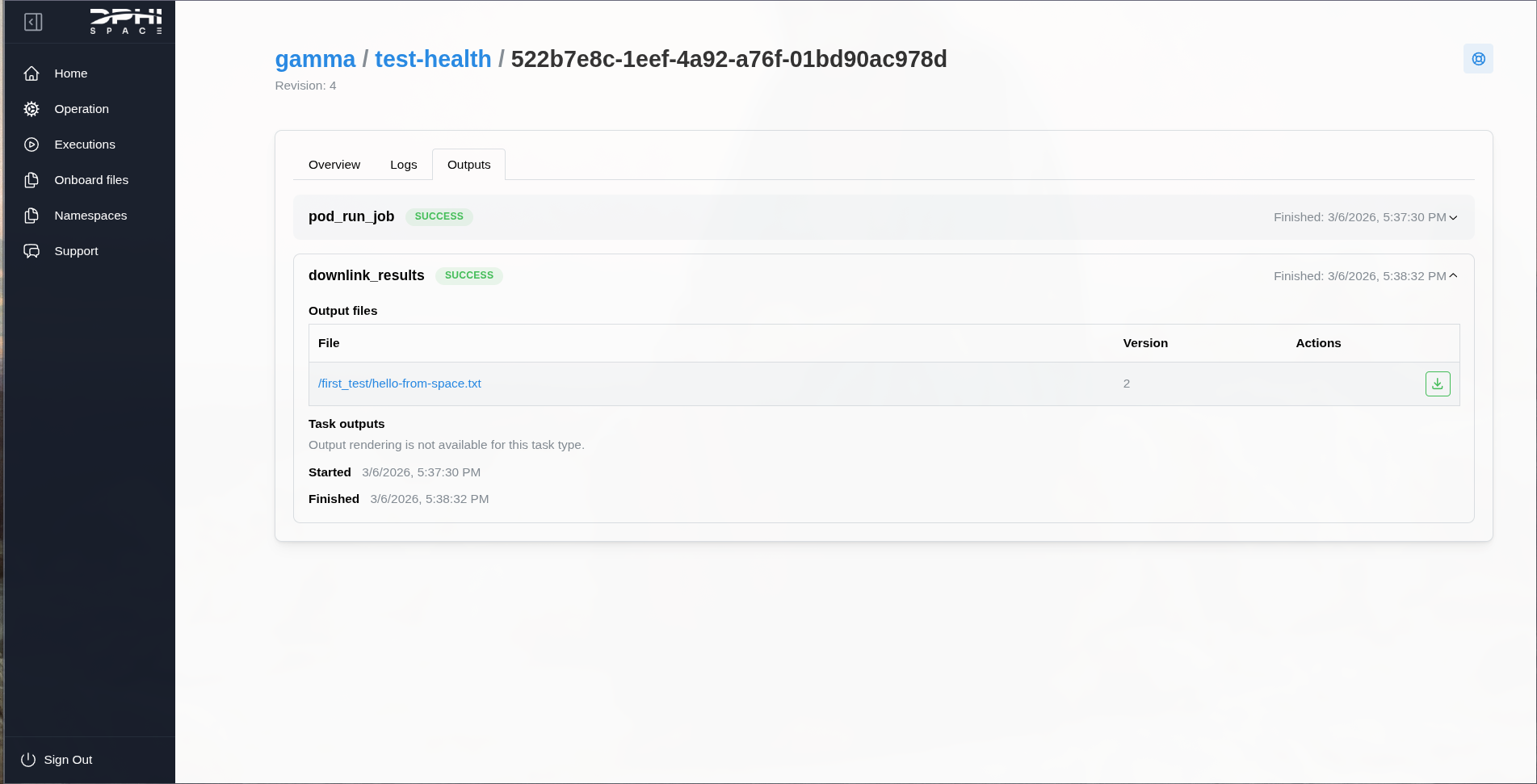Screen dimensions: 1537x784
Task: Click the Output files heading
Action: point(343,311)
